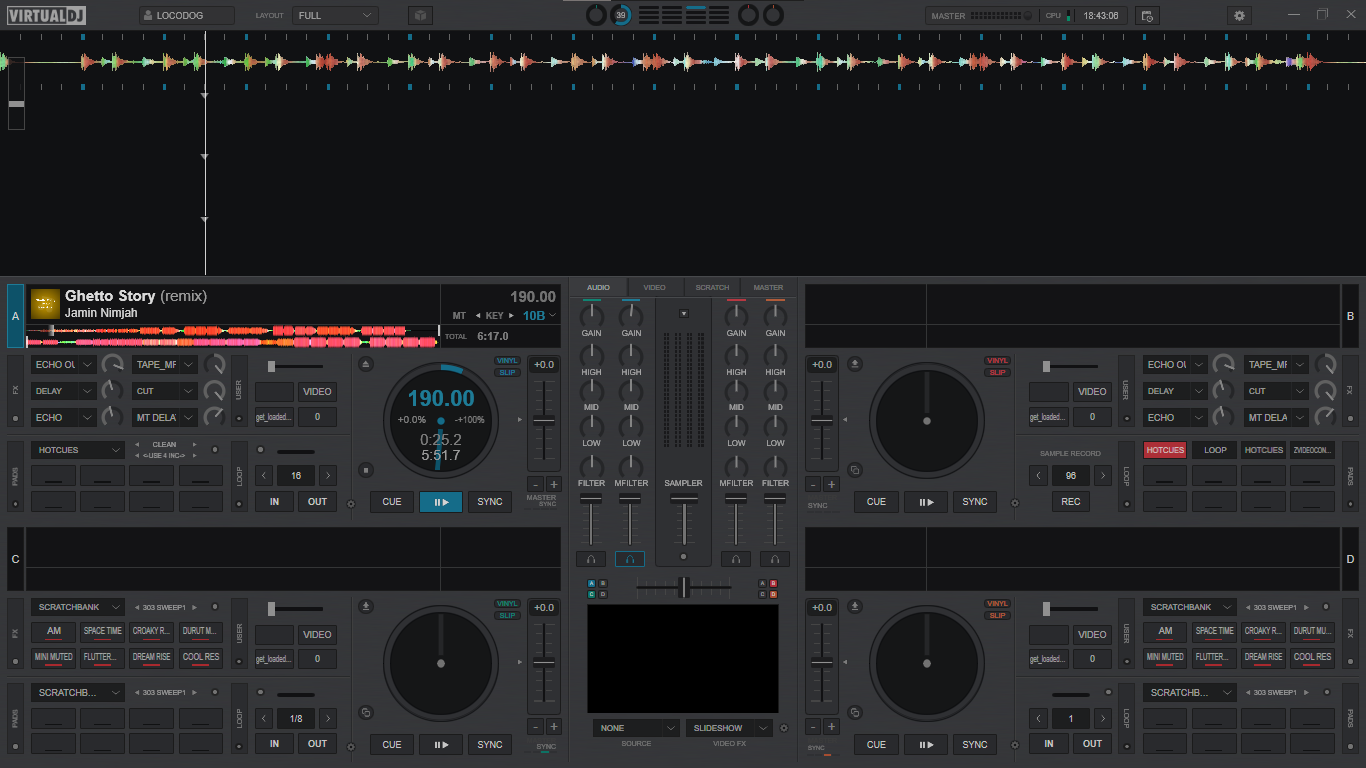Double loop length with deck A right arrow

pos(327,476)
